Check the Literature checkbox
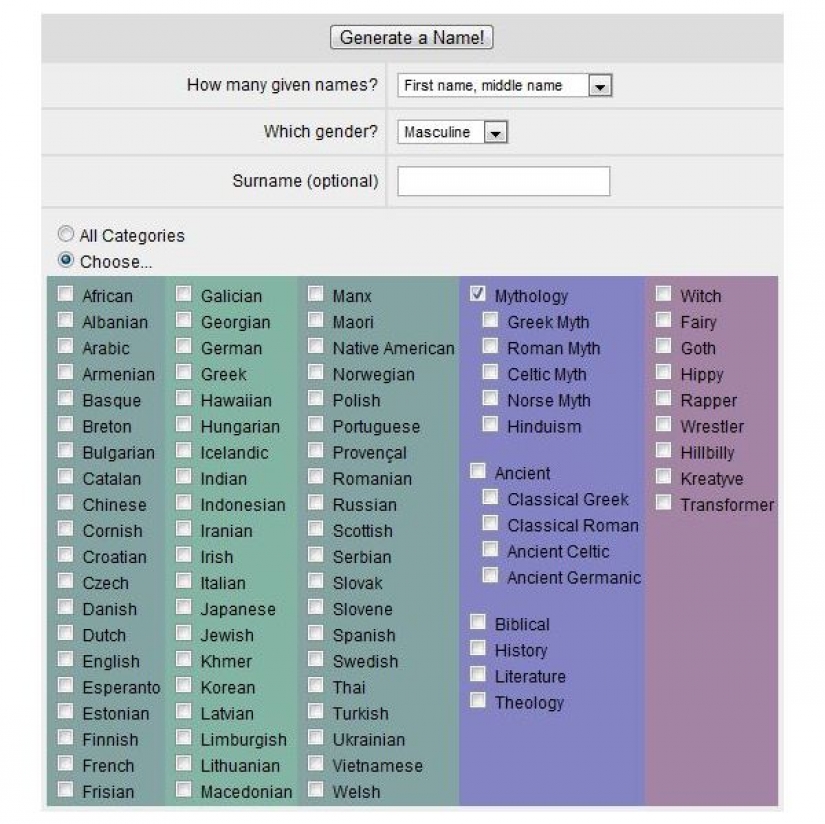 pyautogui.click(x=478, y=674)
